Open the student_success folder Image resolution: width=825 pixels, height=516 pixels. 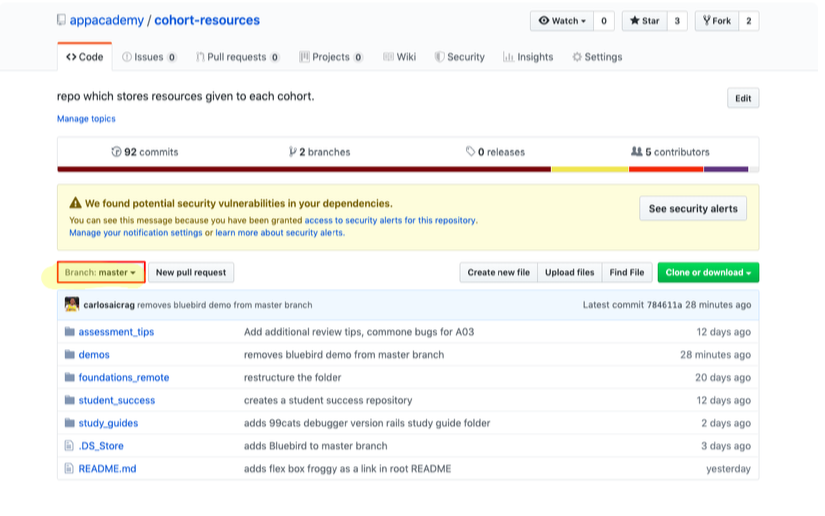117,400
